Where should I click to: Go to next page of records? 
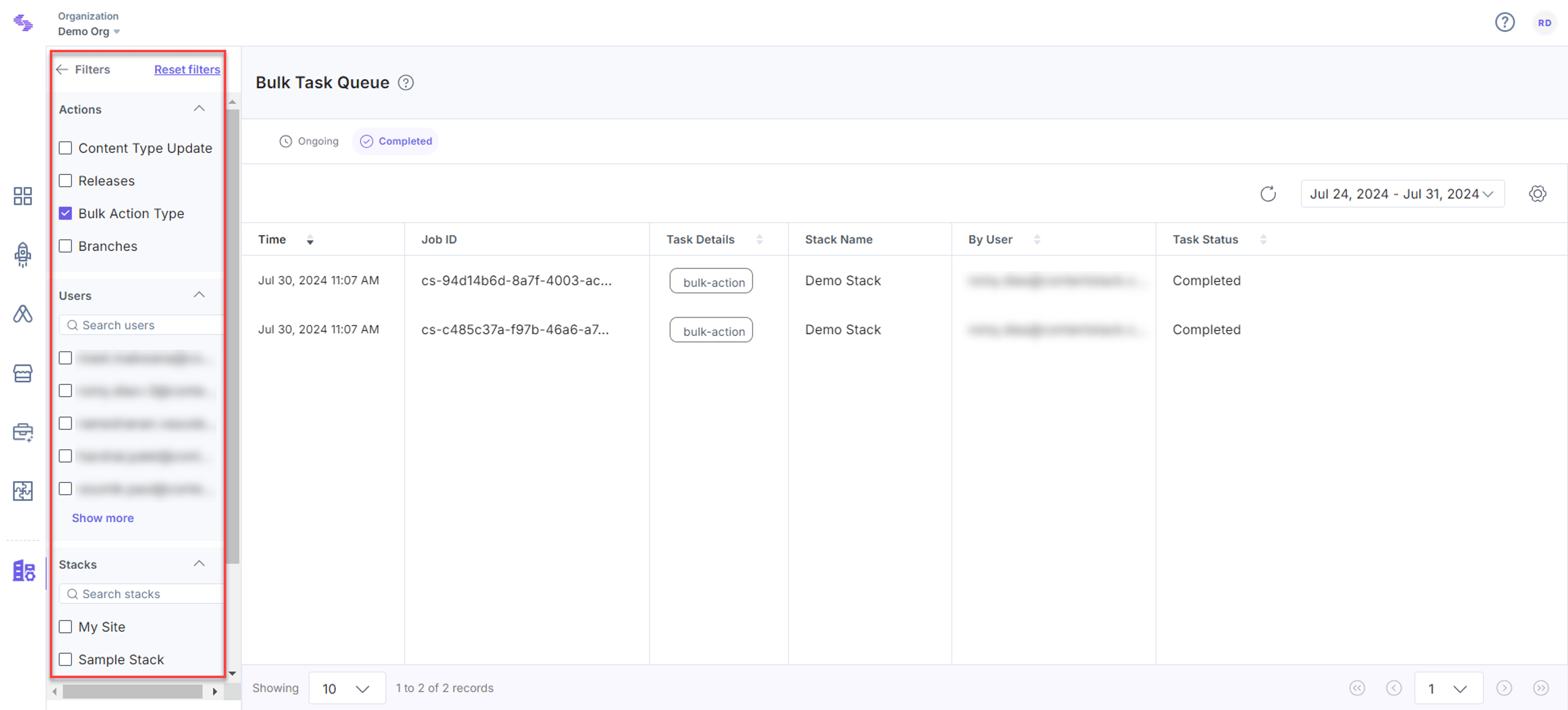1504,688
